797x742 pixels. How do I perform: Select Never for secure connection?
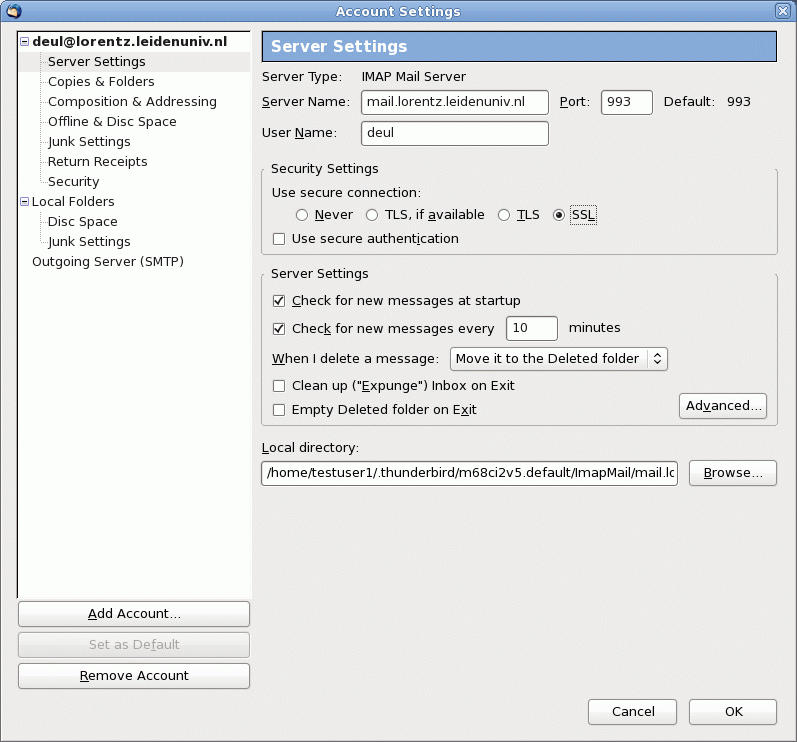click(302, 215)
